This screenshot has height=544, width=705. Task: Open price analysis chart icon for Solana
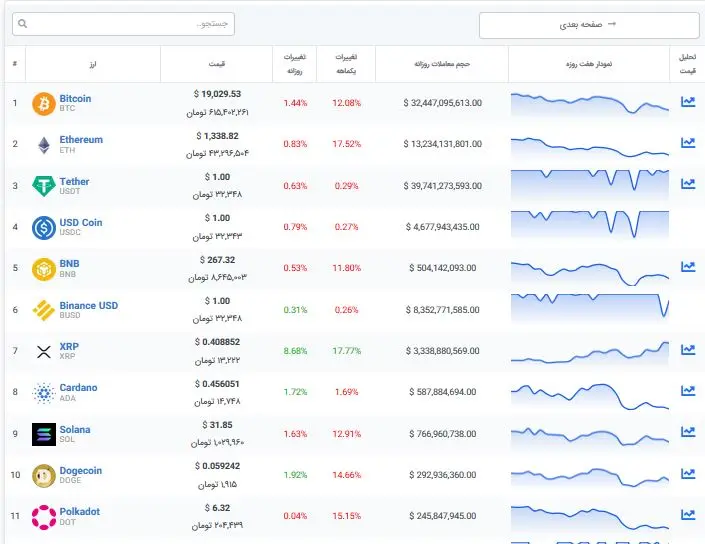click(688, 432)
